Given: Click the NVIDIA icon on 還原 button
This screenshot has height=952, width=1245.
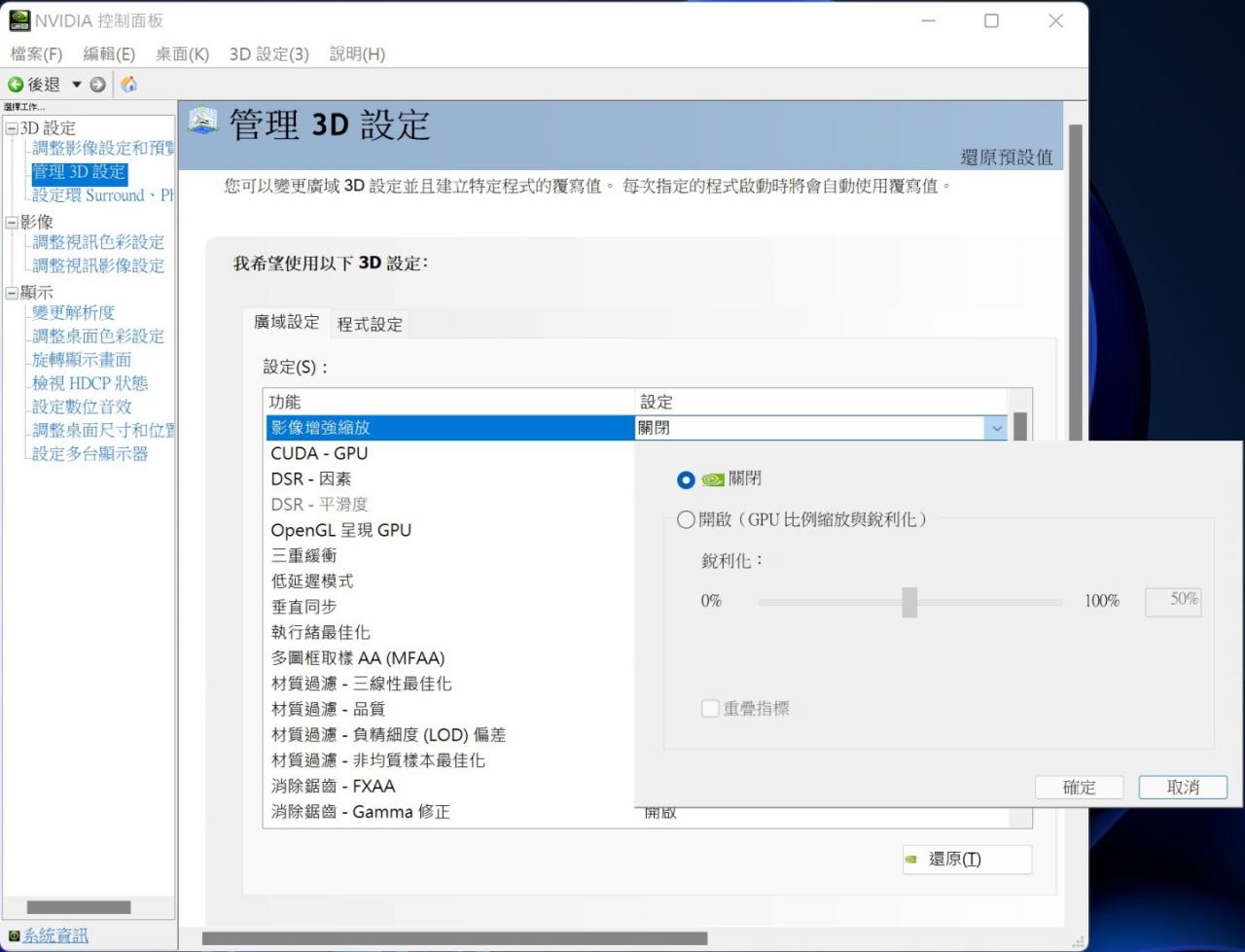Looking at the screenshot, I should click(911, 860).
